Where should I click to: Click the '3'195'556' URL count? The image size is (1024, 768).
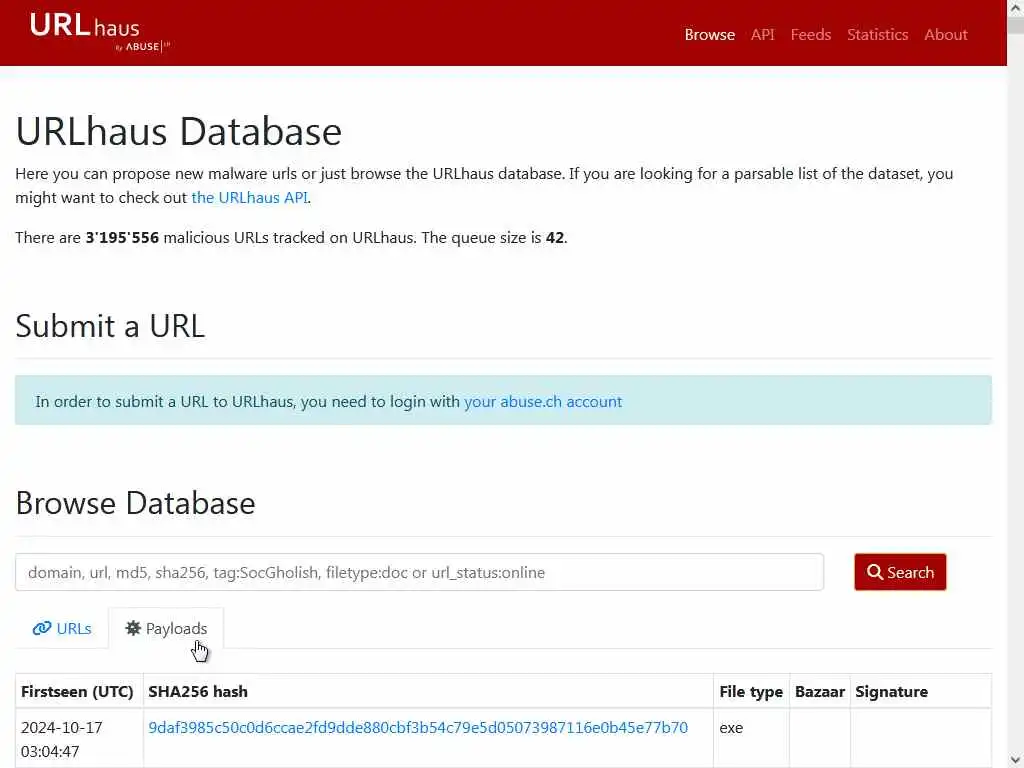point(122,238)
